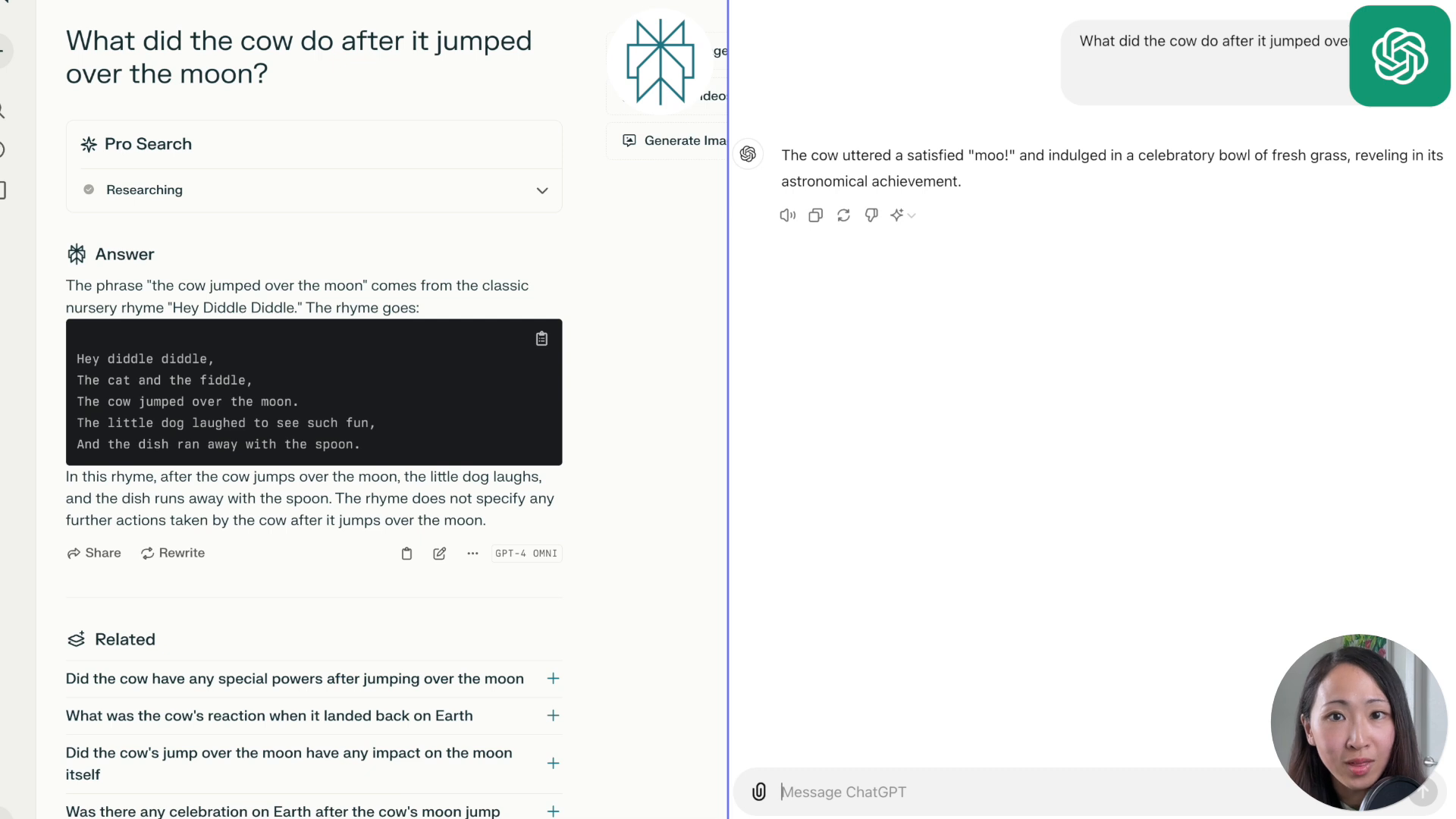Expand the 'What was the cow's reaction' question
1456x819 pixels.
click(x=555, y=715)
